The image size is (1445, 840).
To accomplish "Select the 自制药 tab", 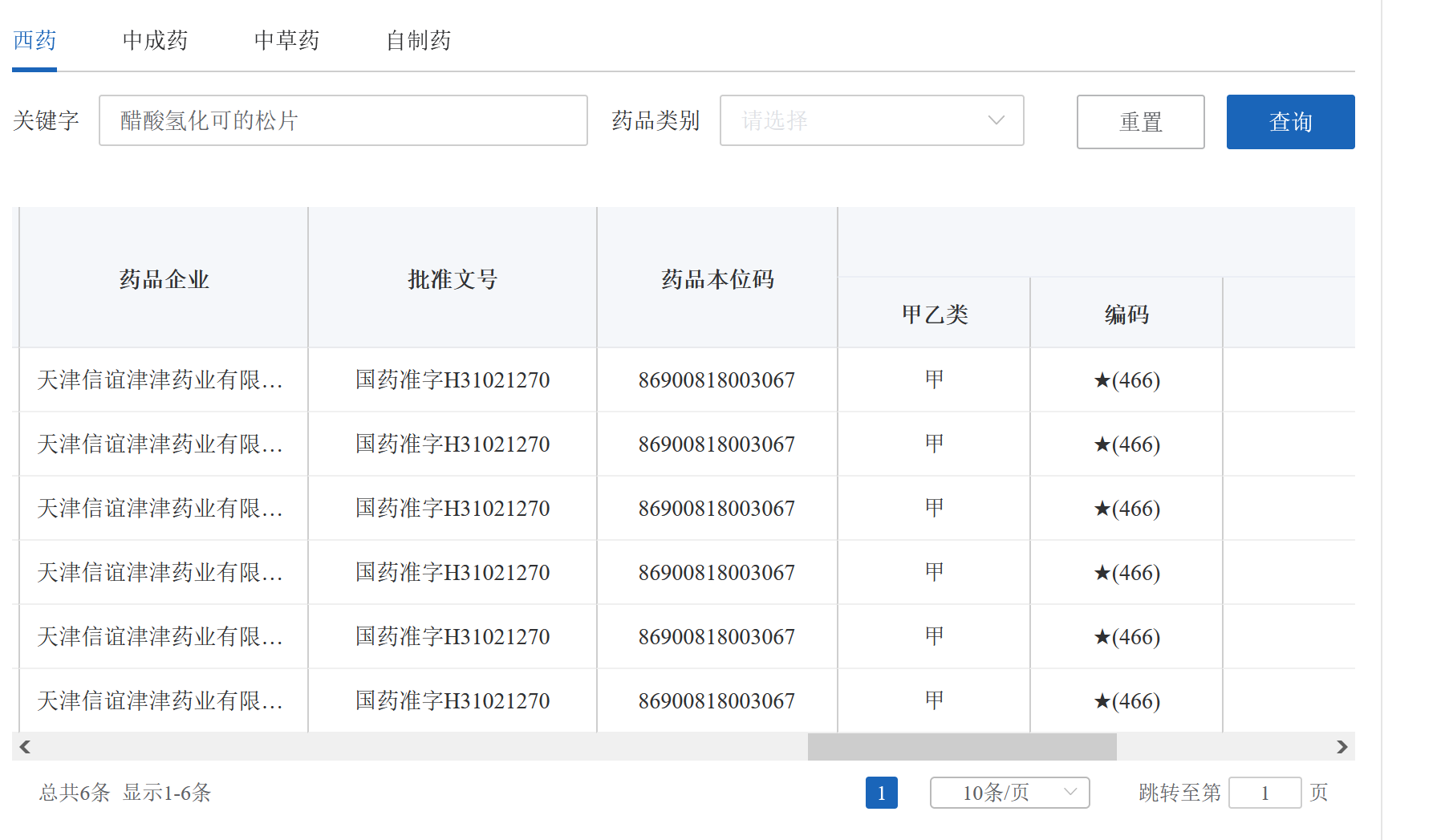I will coord(418,40).
